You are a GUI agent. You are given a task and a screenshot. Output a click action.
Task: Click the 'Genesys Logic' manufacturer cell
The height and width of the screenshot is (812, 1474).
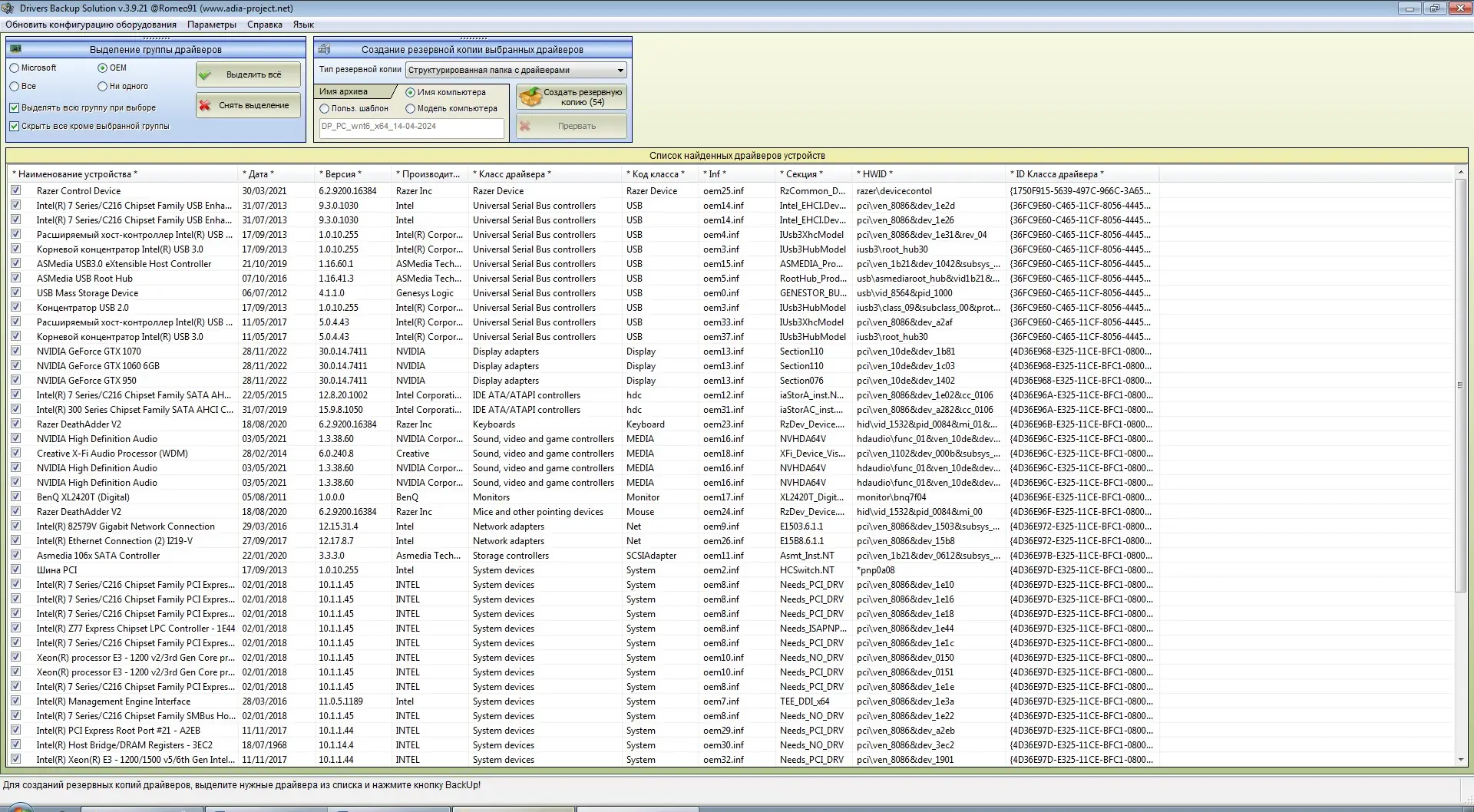[425, 293]
